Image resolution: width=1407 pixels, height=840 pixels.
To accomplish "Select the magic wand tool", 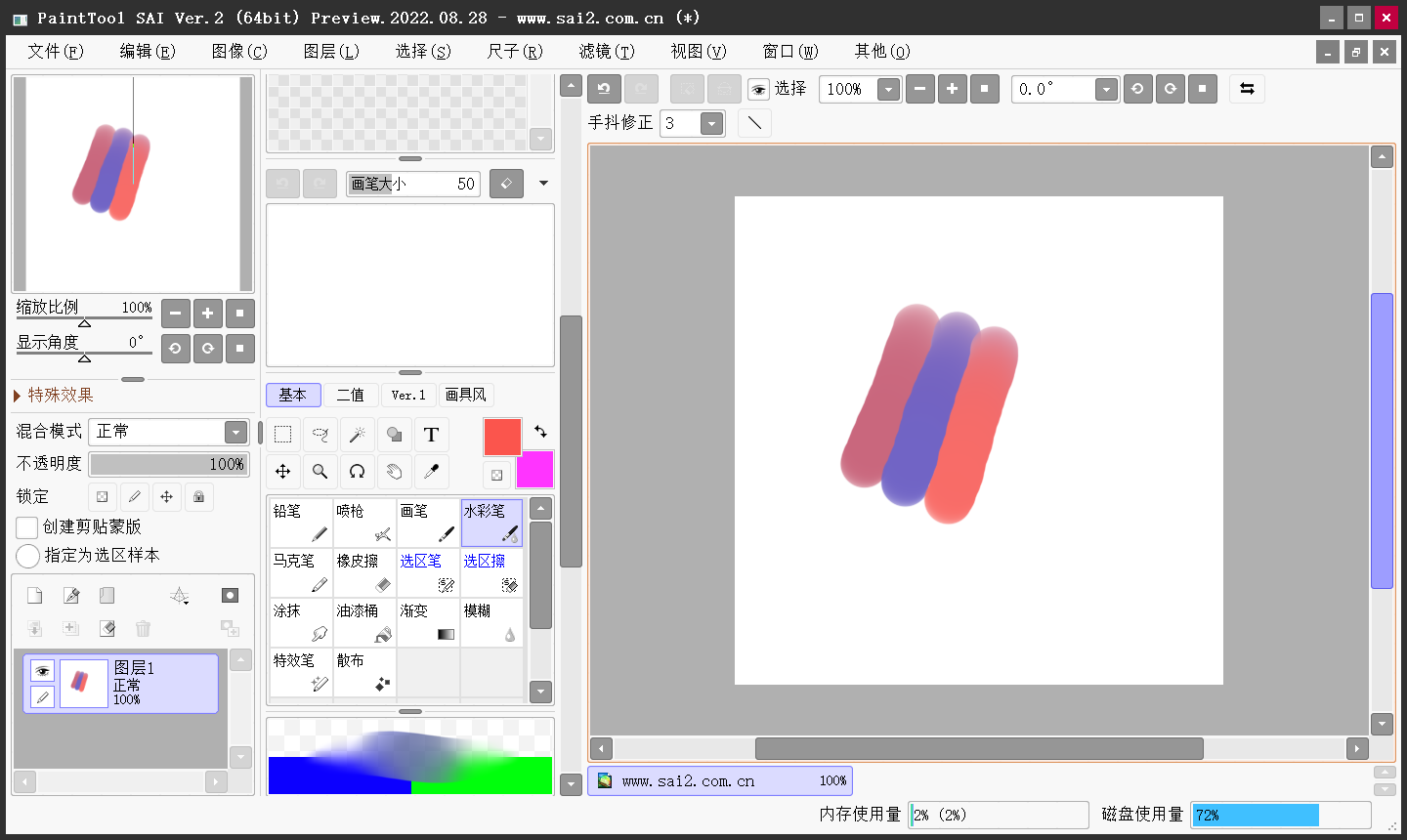I will [x=357, y=435].
